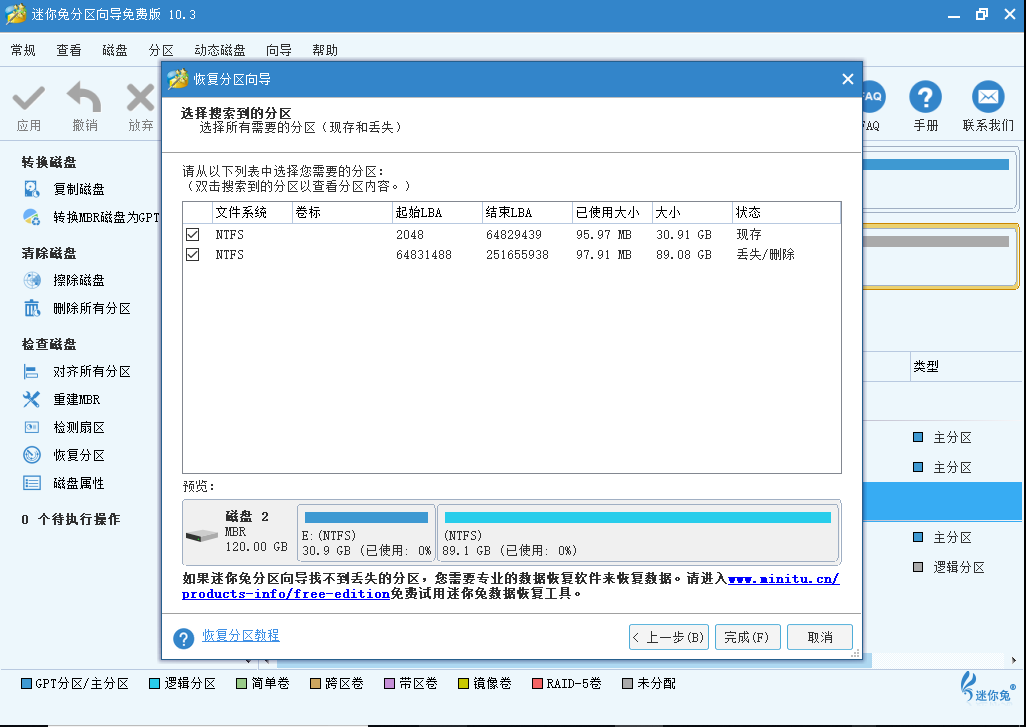The width and height of the screenshot is (1026, 727).
Task: Click the Surface Test (检测扇区) icon
Action: tap(31, 427)
